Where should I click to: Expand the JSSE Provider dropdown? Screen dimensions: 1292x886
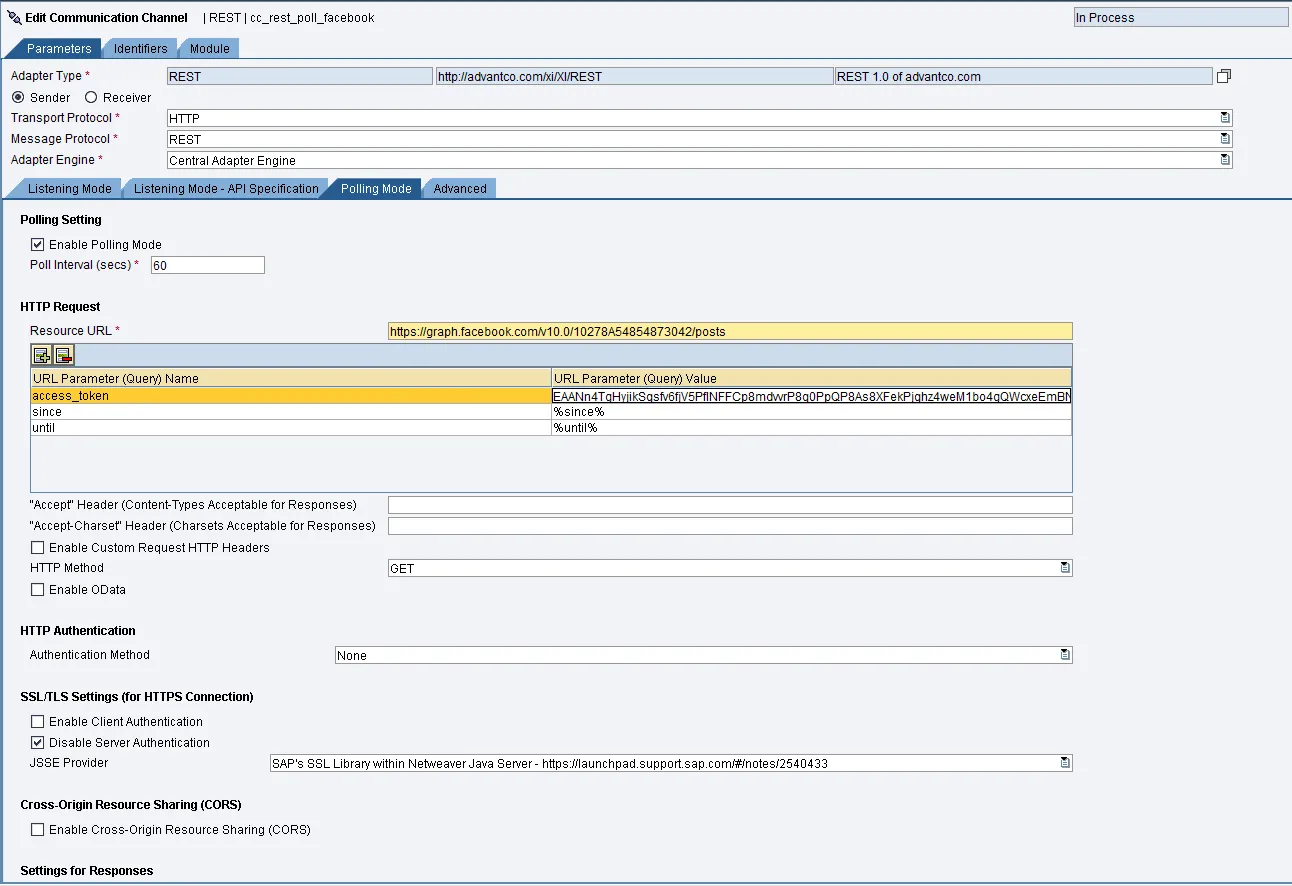(1065, 763)
